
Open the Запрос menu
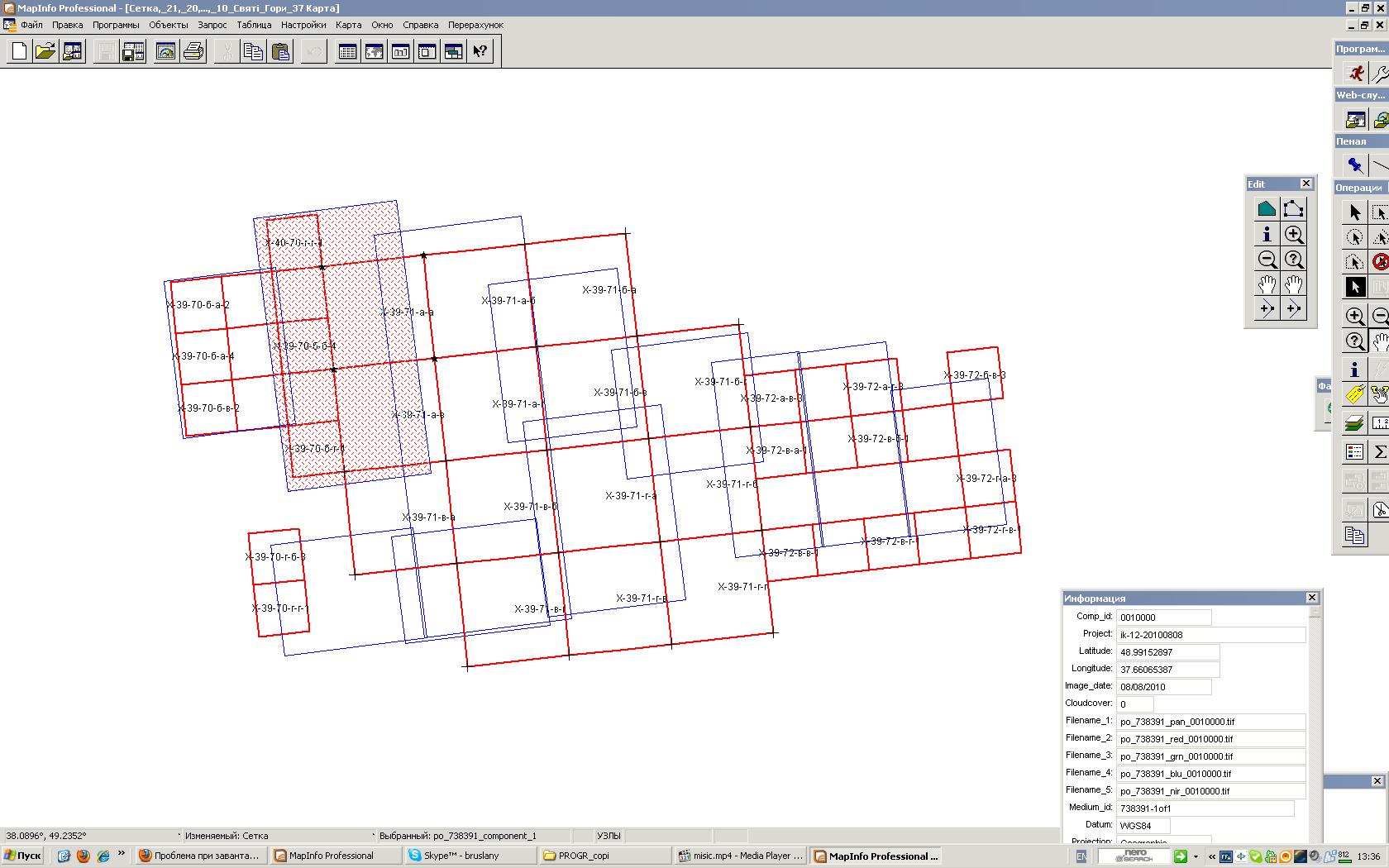tap(212, 25)
